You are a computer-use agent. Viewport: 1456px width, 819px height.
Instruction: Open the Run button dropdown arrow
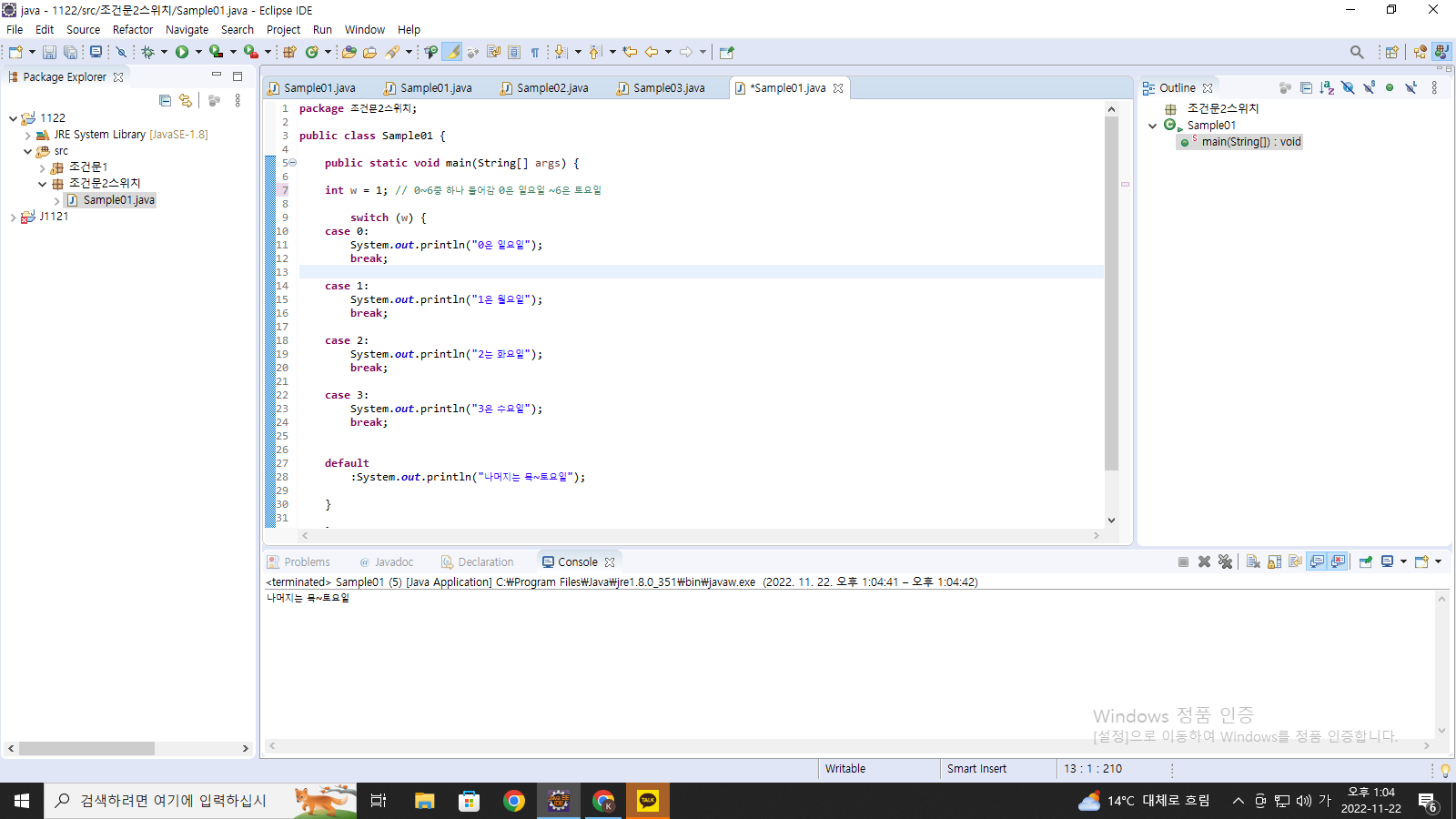(198, 53)
